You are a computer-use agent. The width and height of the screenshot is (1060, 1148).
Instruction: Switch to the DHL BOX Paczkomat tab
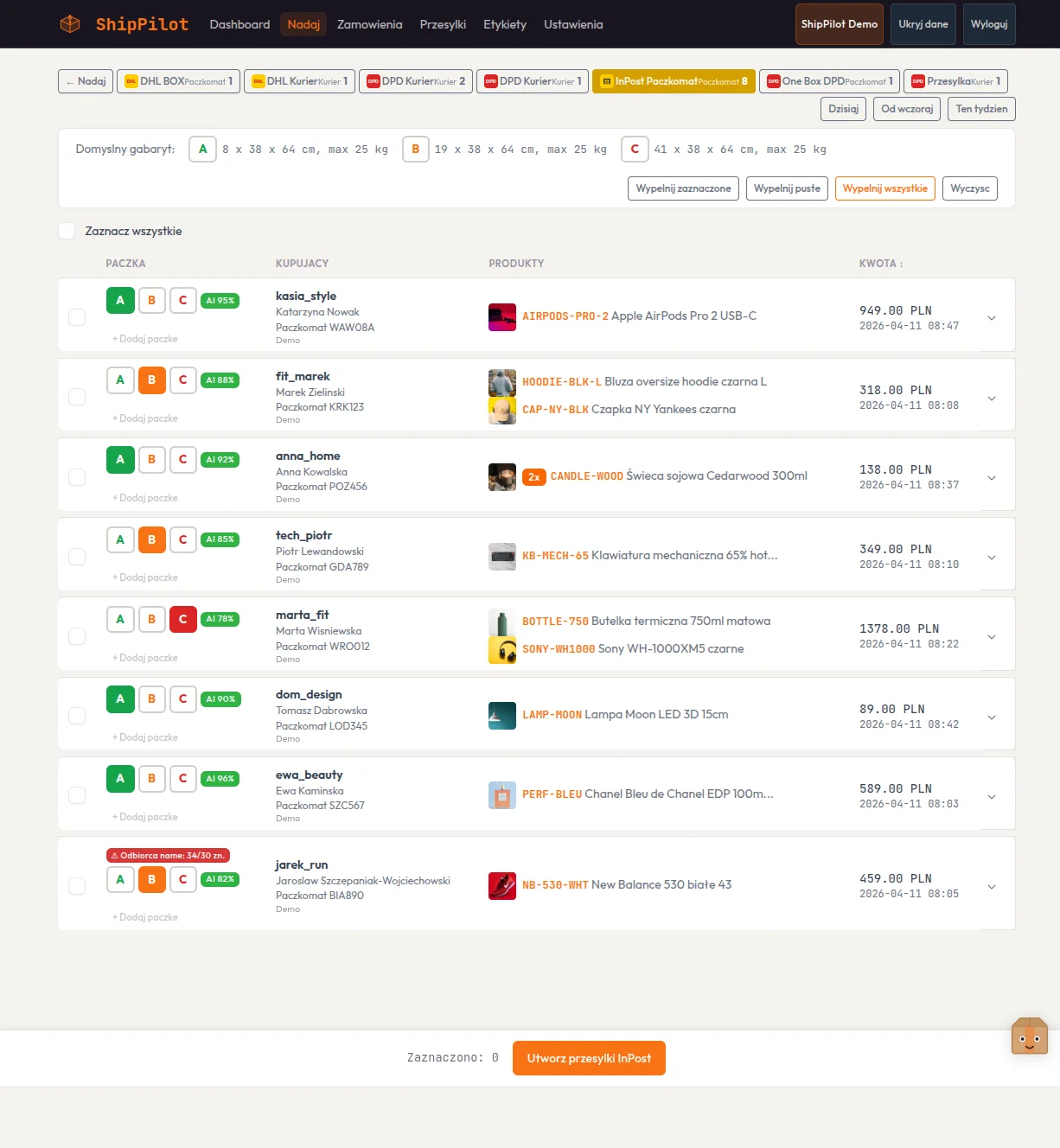point(178,81)
